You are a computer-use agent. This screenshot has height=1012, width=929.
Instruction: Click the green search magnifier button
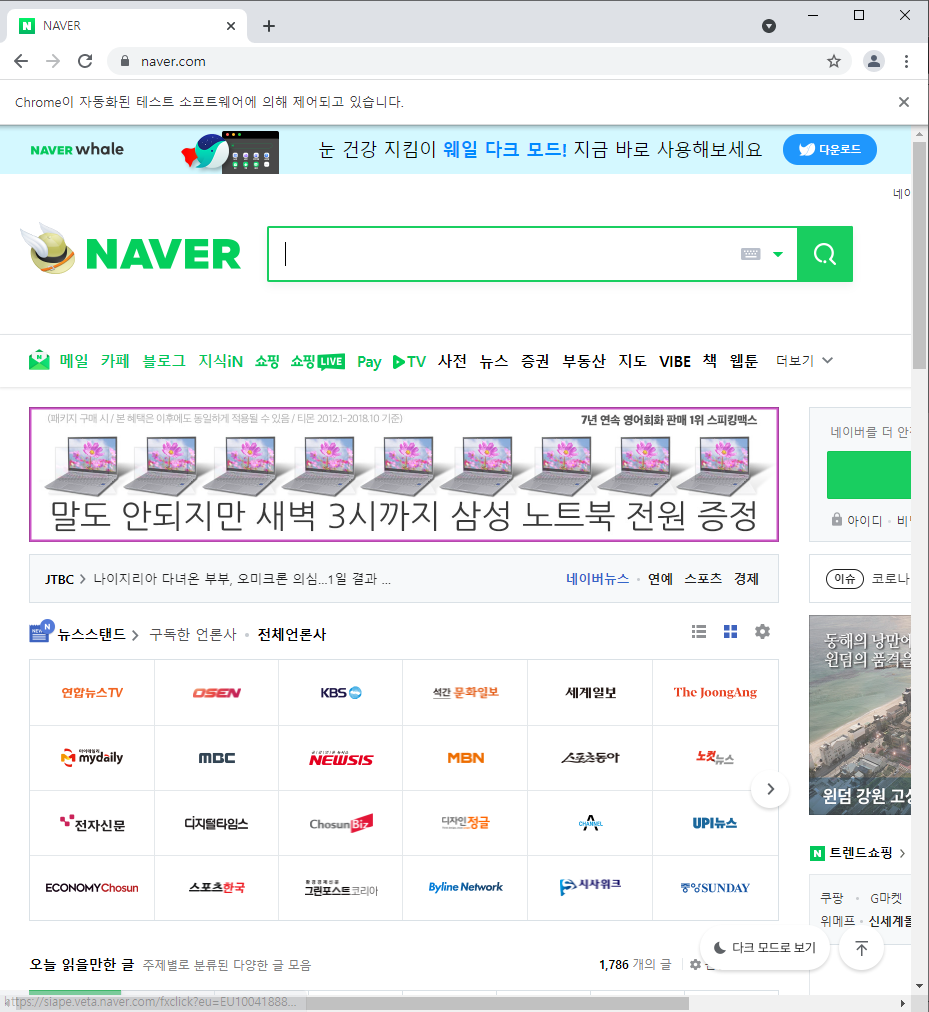824,254
